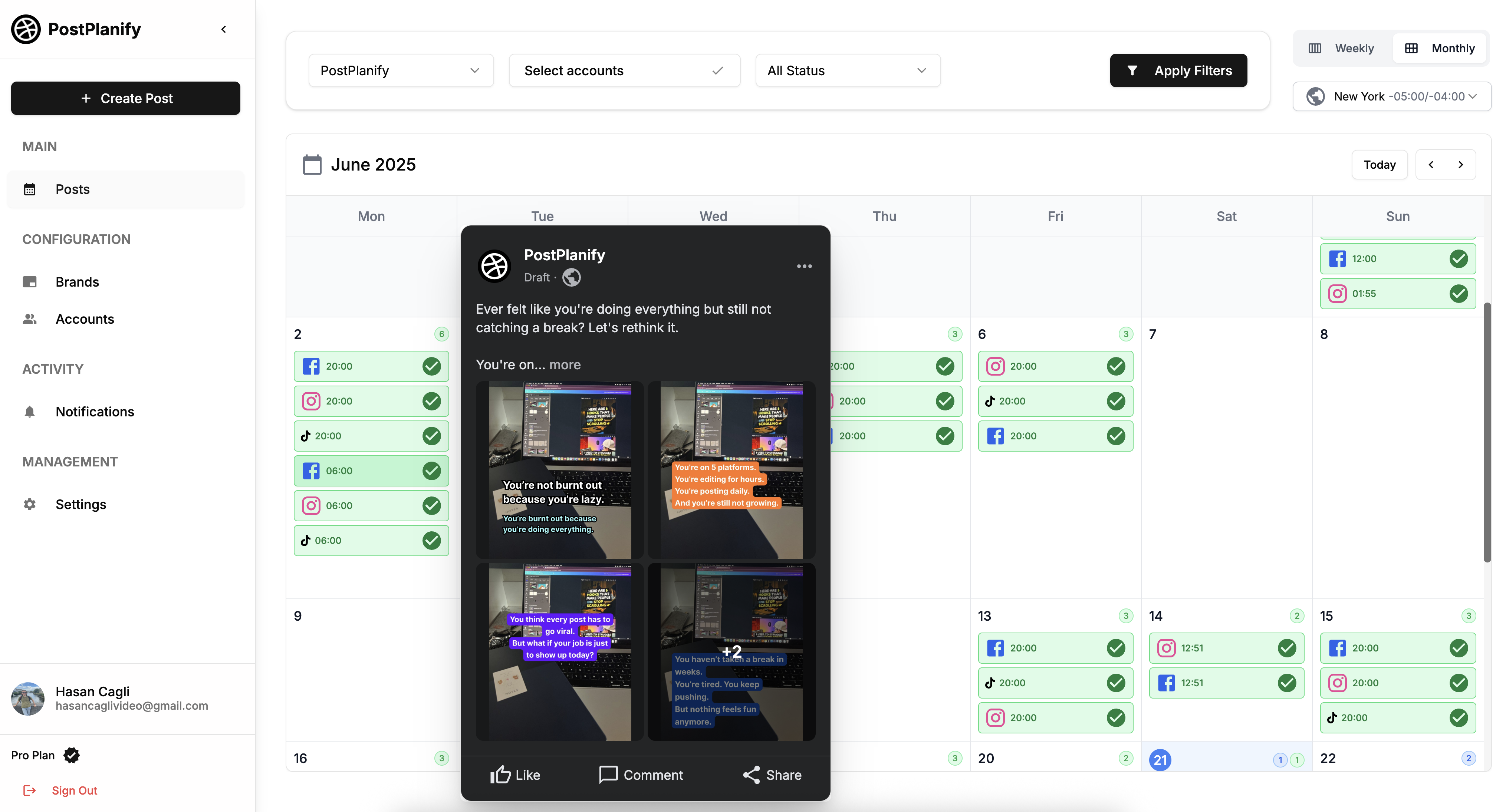
Task: Collapse the sidebar with the chevron
Action: 223,29
